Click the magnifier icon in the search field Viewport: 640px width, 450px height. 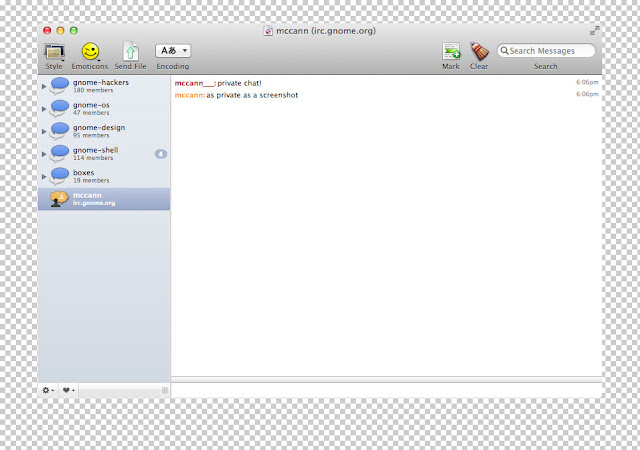(x=504, y=51)
